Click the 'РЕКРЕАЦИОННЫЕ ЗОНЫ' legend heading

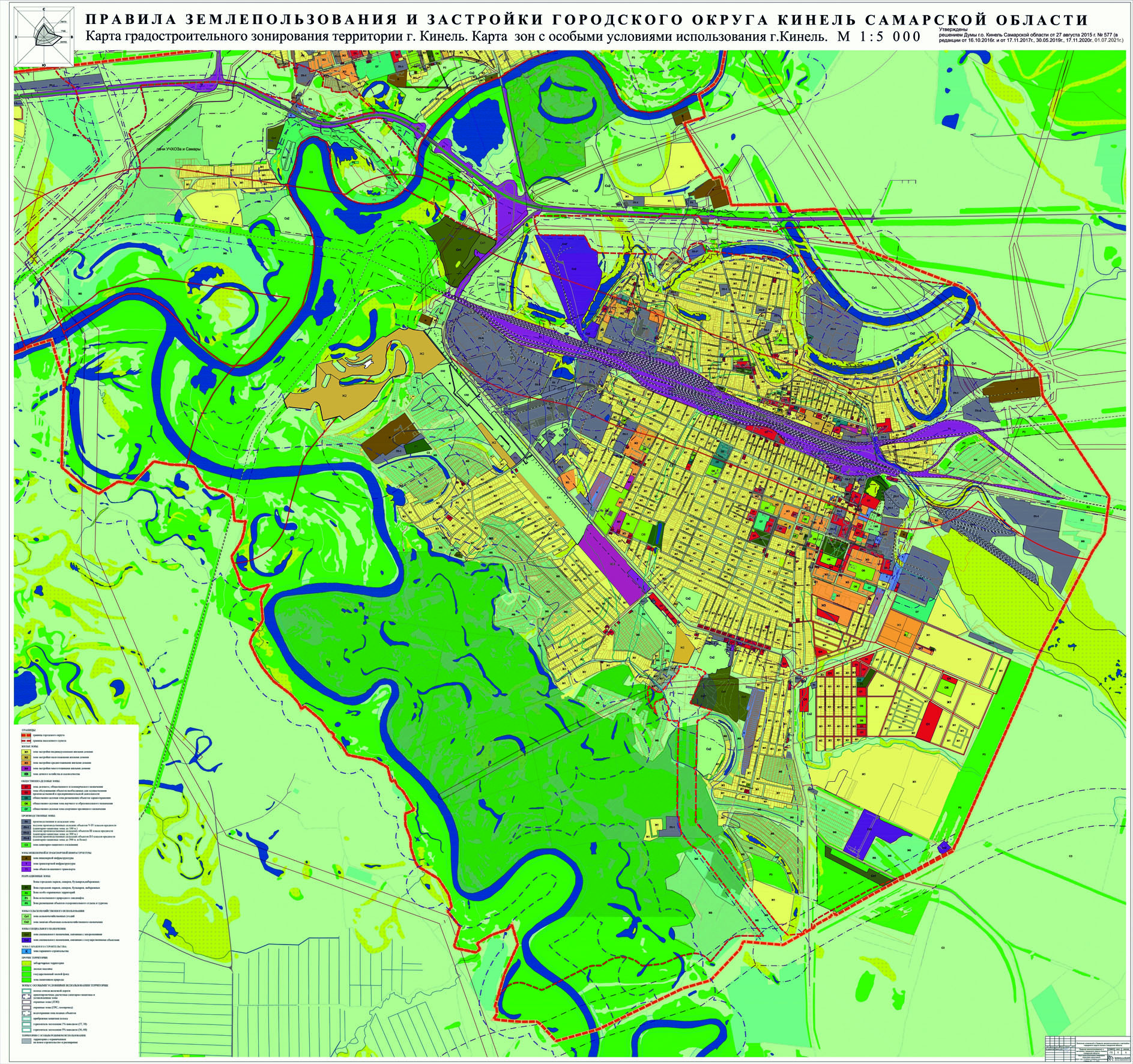point(36,876)
